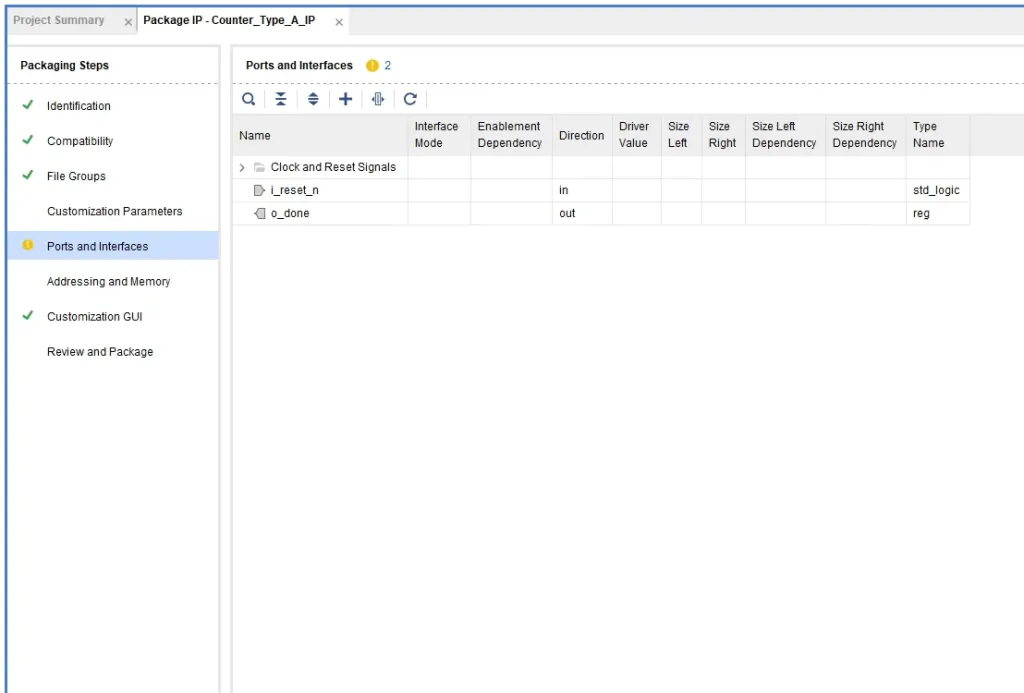
Task: Click the 'reg' type name cell
Action: pos(938,213)
